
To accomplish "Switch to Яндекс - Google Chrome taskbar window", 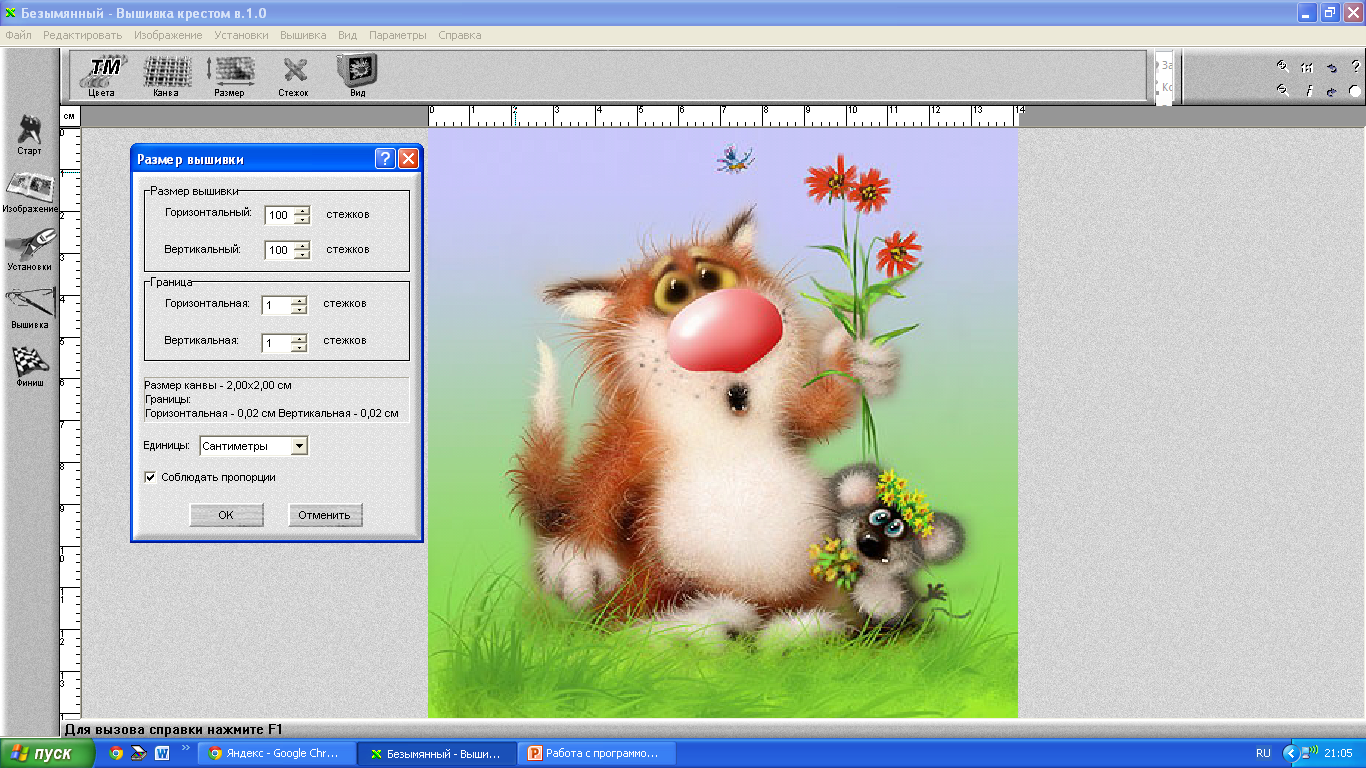I will (x=277, y=753).
